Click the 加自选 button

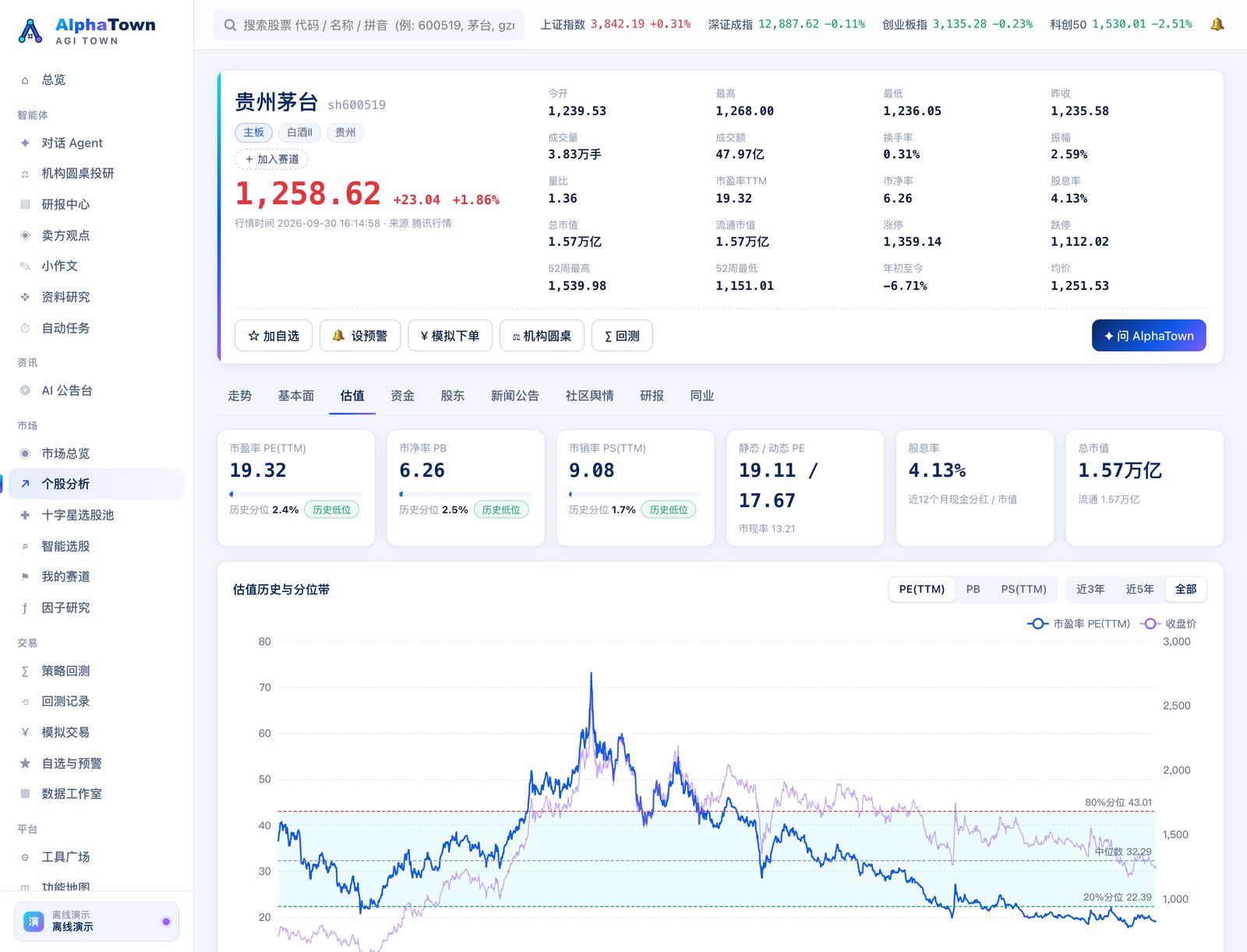click(274, 336)
